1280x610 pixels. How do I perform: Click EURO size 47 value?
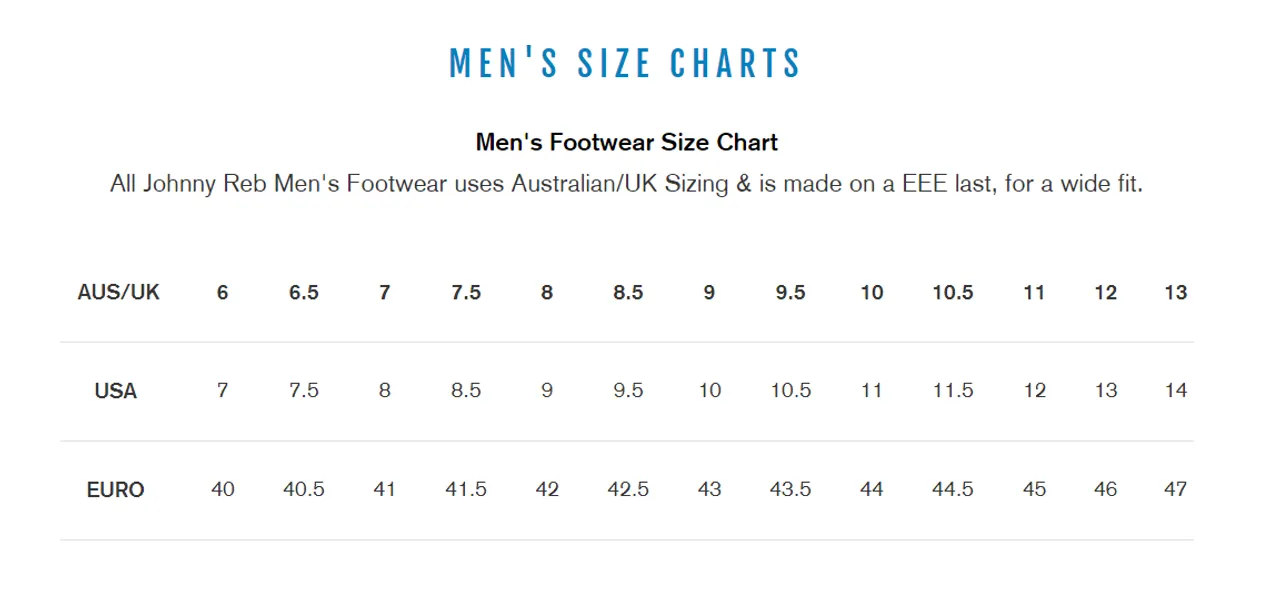point(1176,490)
